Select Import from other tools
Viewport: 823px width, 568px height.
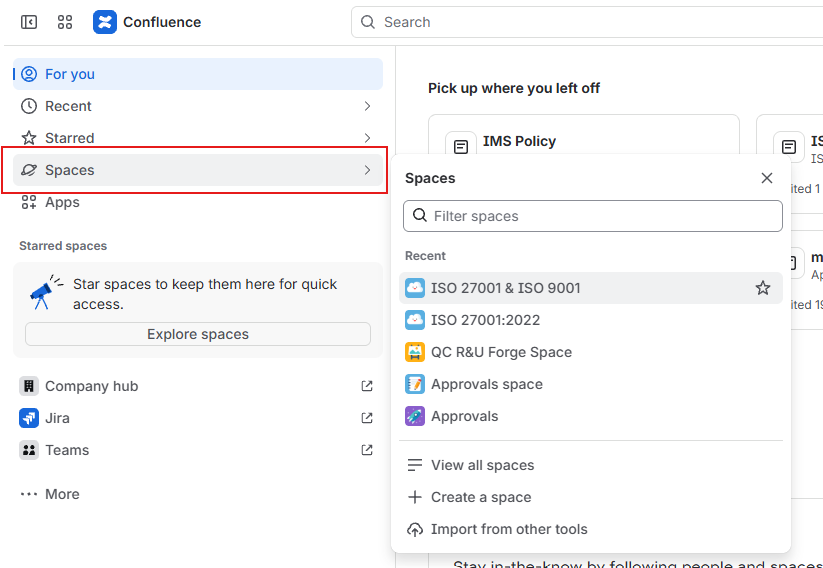click(591, 529)
